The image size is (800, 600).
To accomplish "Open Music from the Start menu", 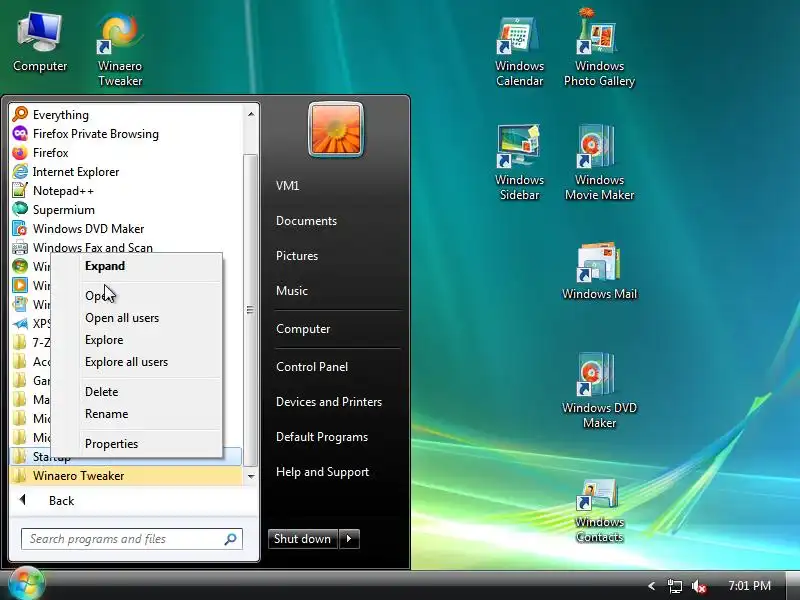I will click(x=338, y=291).
